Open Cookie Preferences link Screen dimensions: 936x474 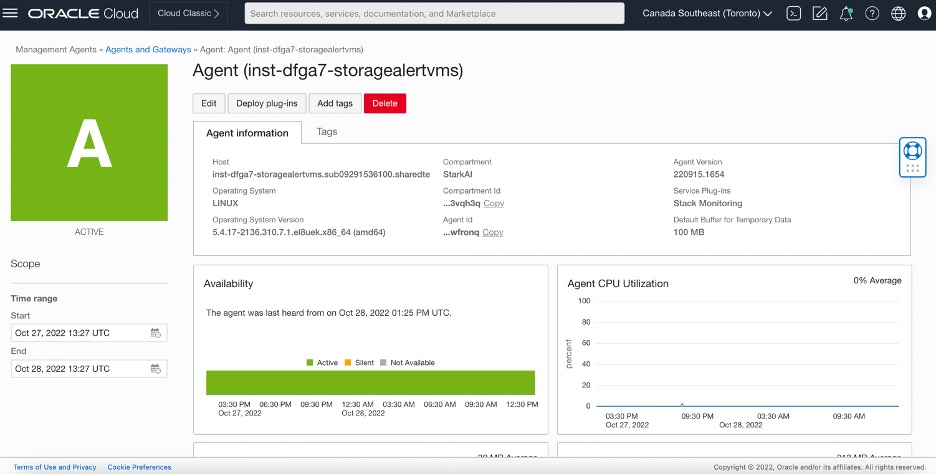(139, 467)
